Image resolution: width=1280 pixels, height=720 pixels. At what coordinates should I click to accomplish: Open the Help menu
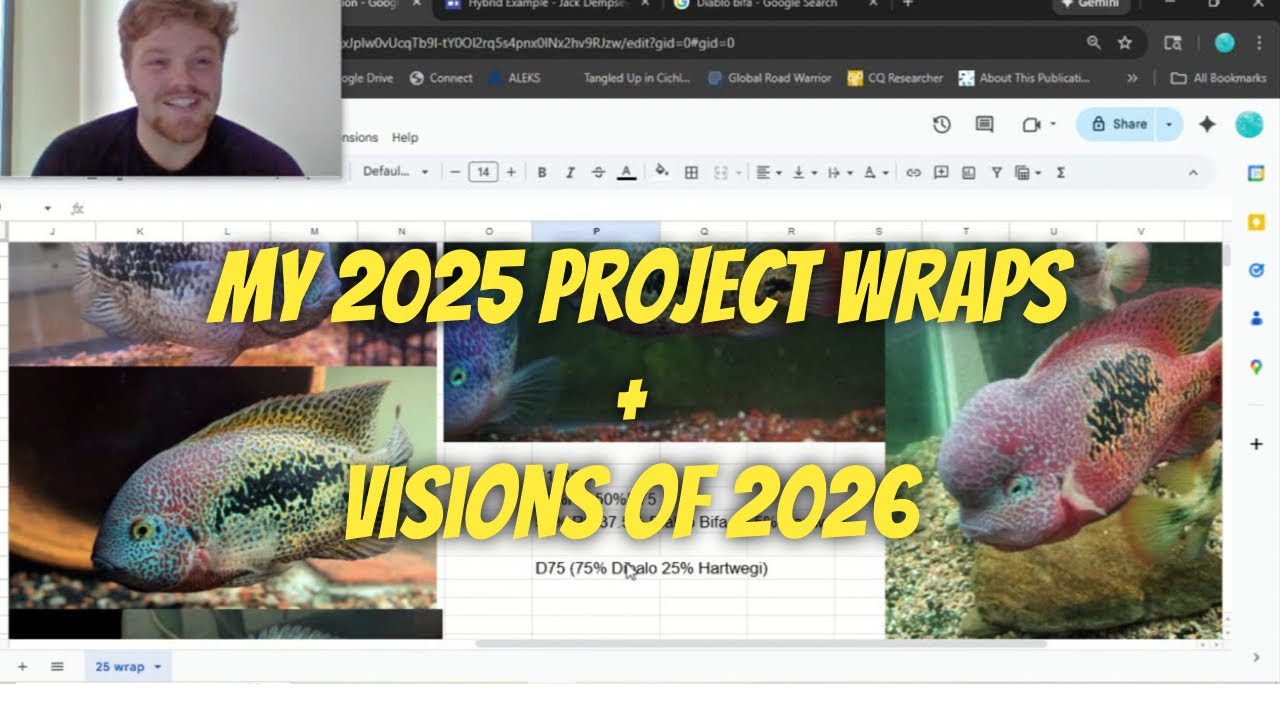pos(405,138)
